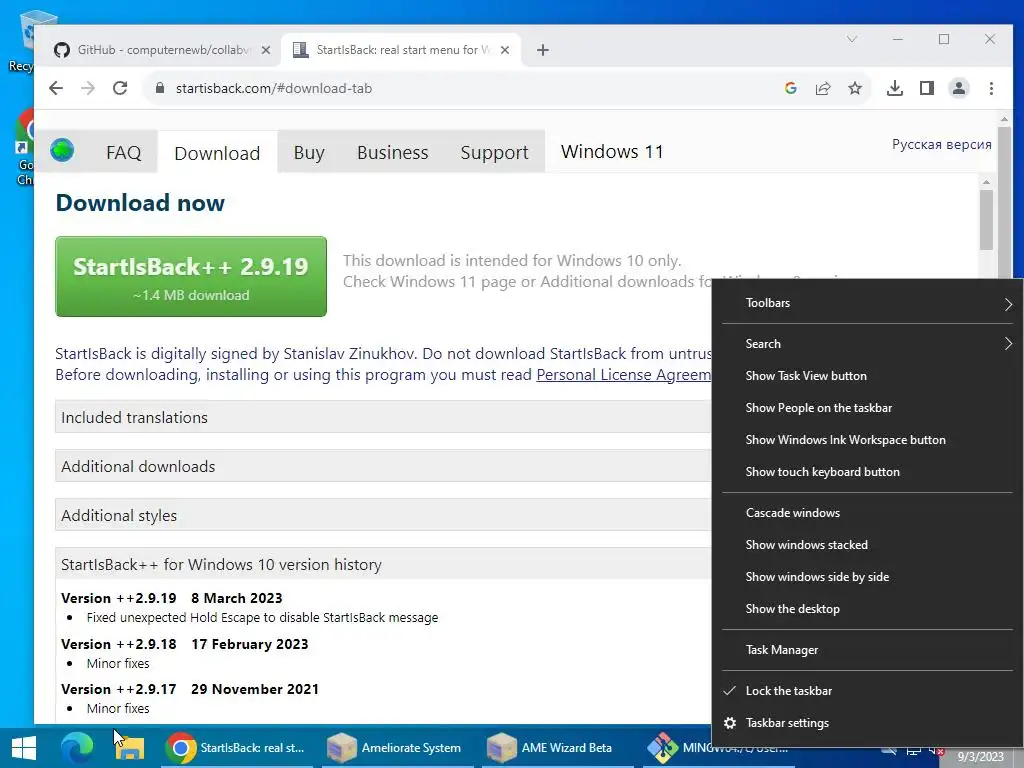This screenshot has height=768, width=1024.
Task: Open File Explorer from taskbar
Action: coord(129,748)
